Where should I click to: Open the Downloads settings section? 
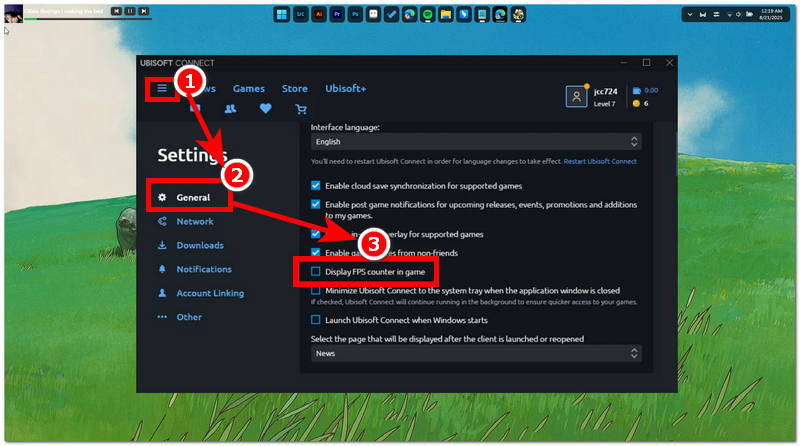click(x=199, y=245)
